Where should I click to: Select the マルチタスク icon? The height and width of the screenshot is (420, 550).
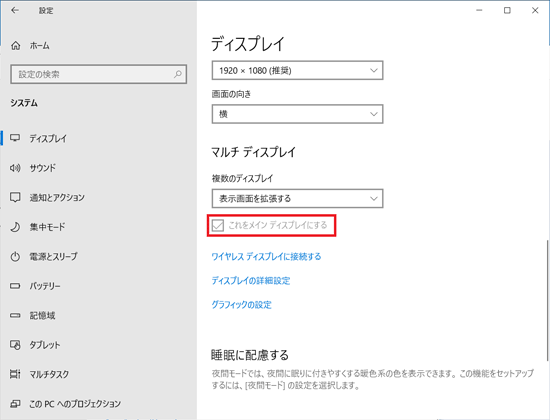click(15, 374)
